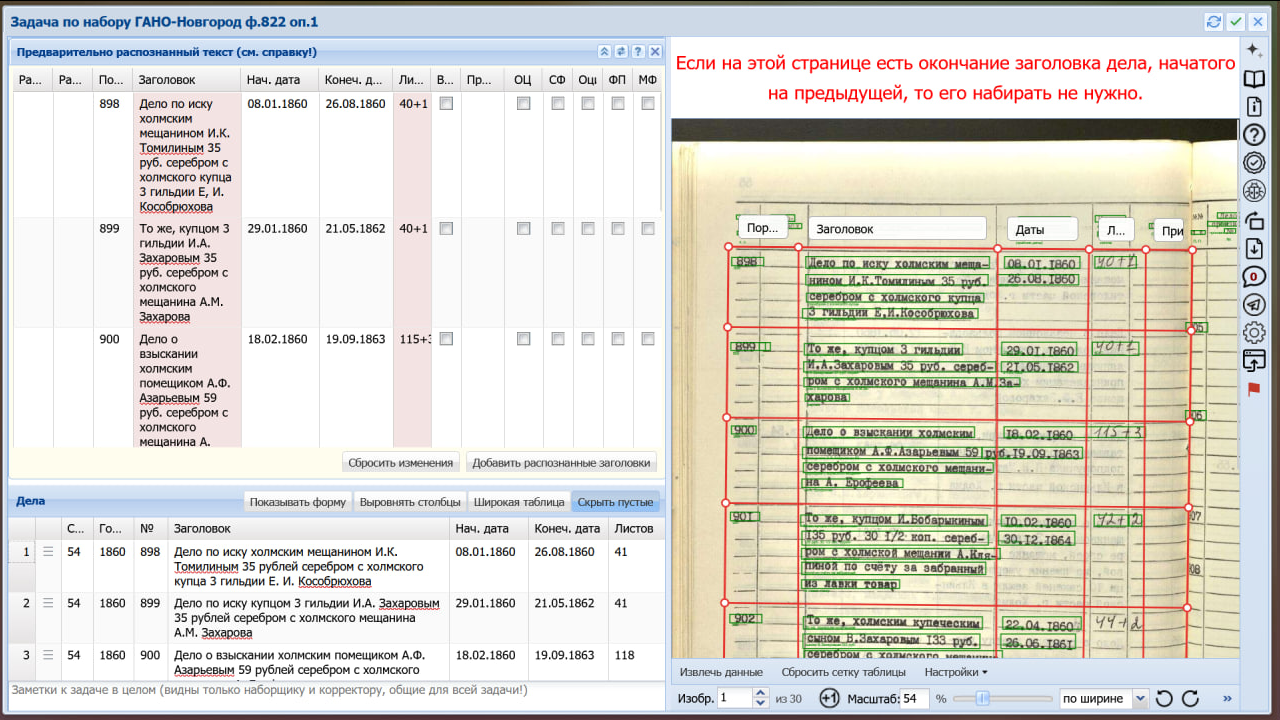Rotate image counterclockwise with bottom toolbar icon

pyautogui.click(x=1164, y=698)
